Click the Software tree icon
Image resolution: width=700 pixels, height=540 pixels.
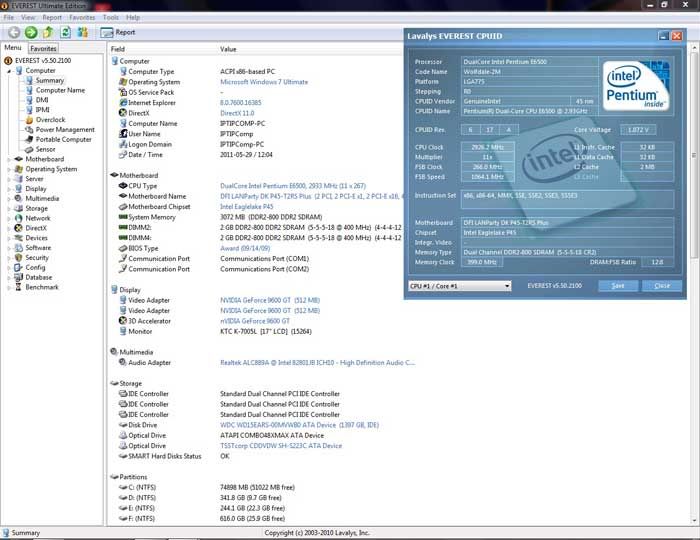pos(18,248)
